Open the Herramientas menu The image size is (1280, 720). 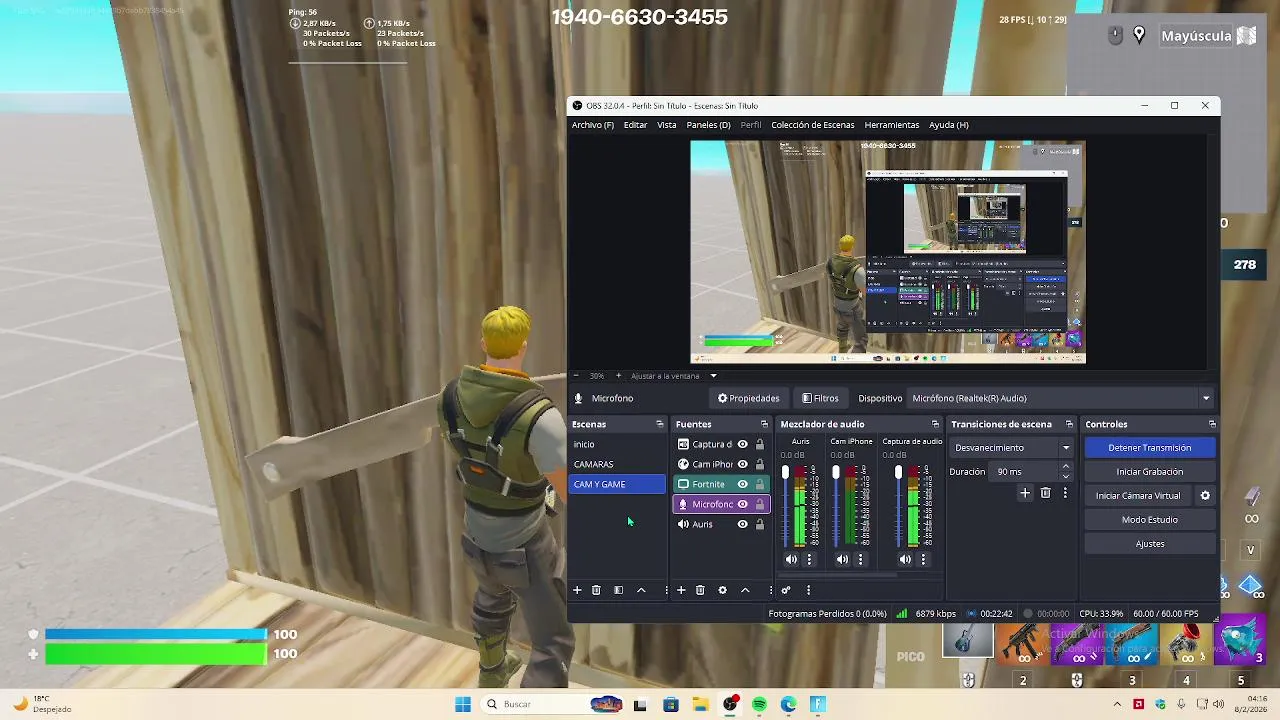(x=892, y=125)
